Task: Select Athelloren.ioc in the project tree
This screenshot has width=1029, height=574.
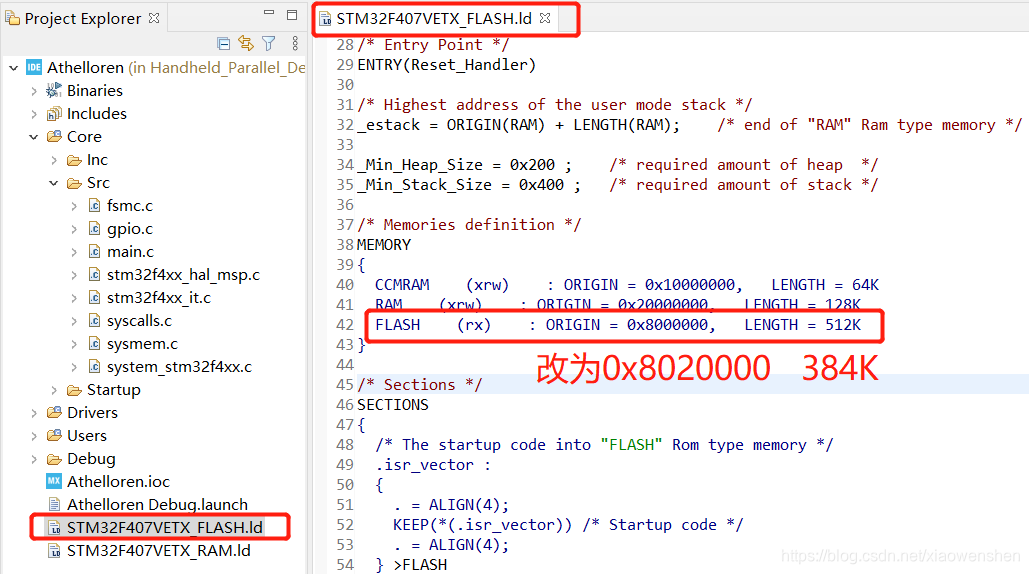Action: [x=118, y=482]
